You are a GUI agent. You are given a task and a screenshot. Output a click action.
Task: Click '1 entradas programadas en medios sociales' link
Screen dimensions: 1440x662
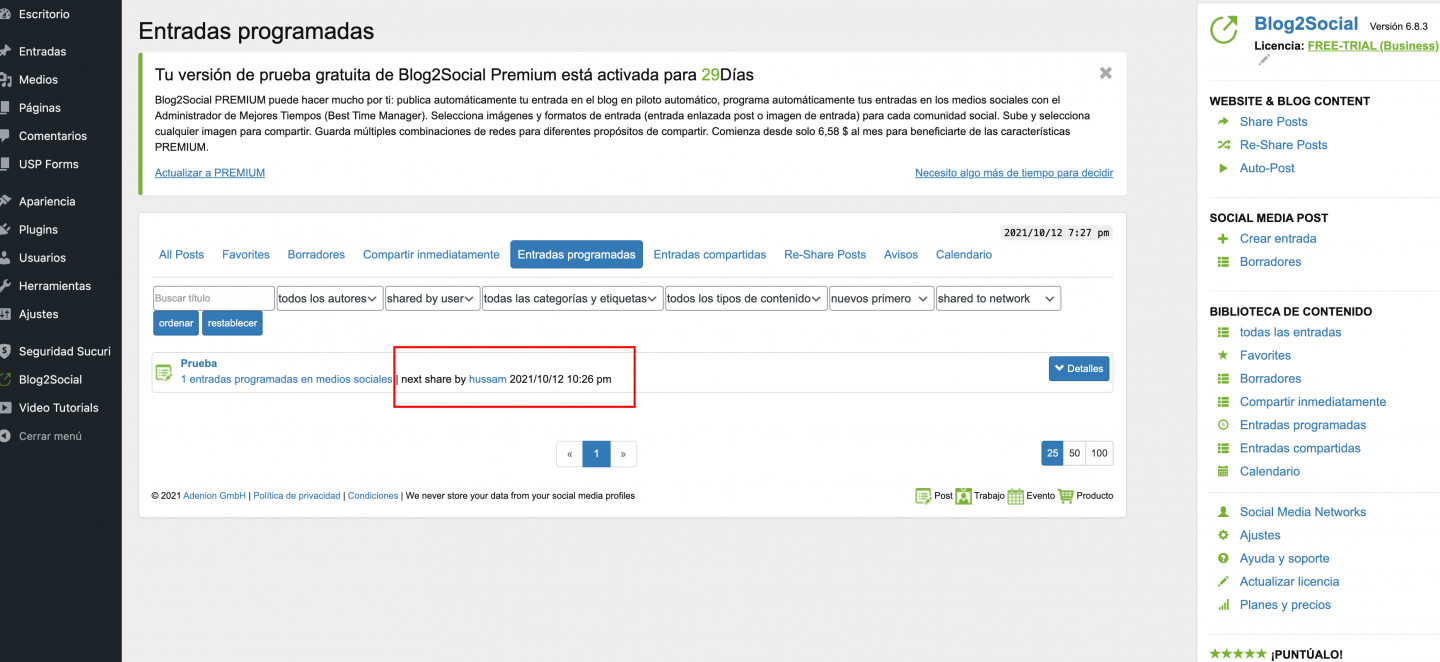(287, 379)
